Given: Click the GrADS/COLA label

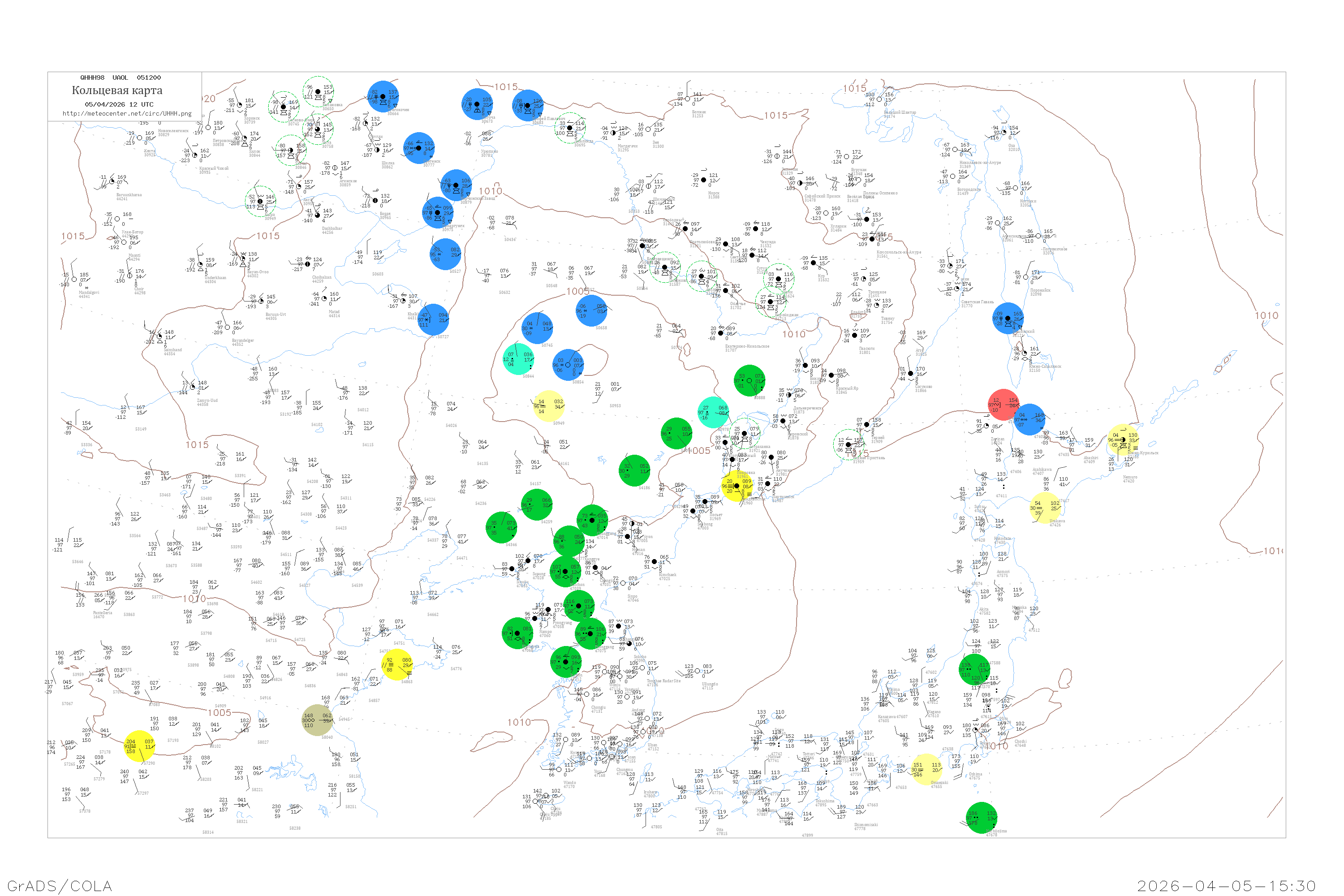Looking at the screenshot, I should click(60, 886).
